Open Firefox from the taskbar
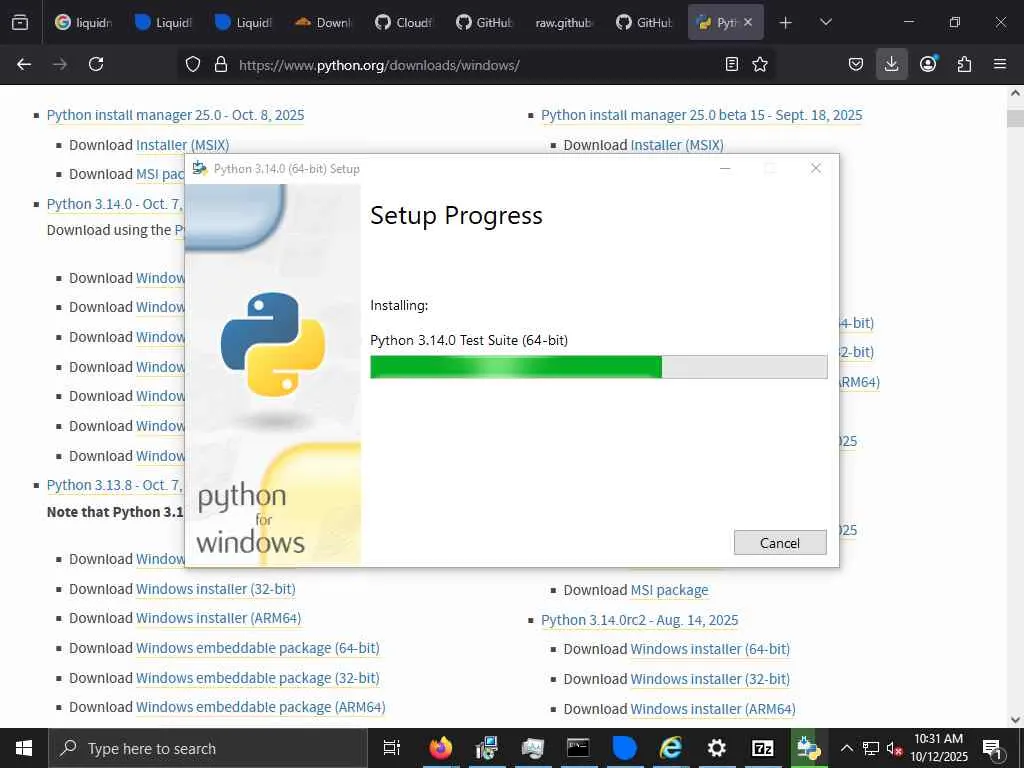This screenshot has width=1024, height=768. (x=440, y=748)
